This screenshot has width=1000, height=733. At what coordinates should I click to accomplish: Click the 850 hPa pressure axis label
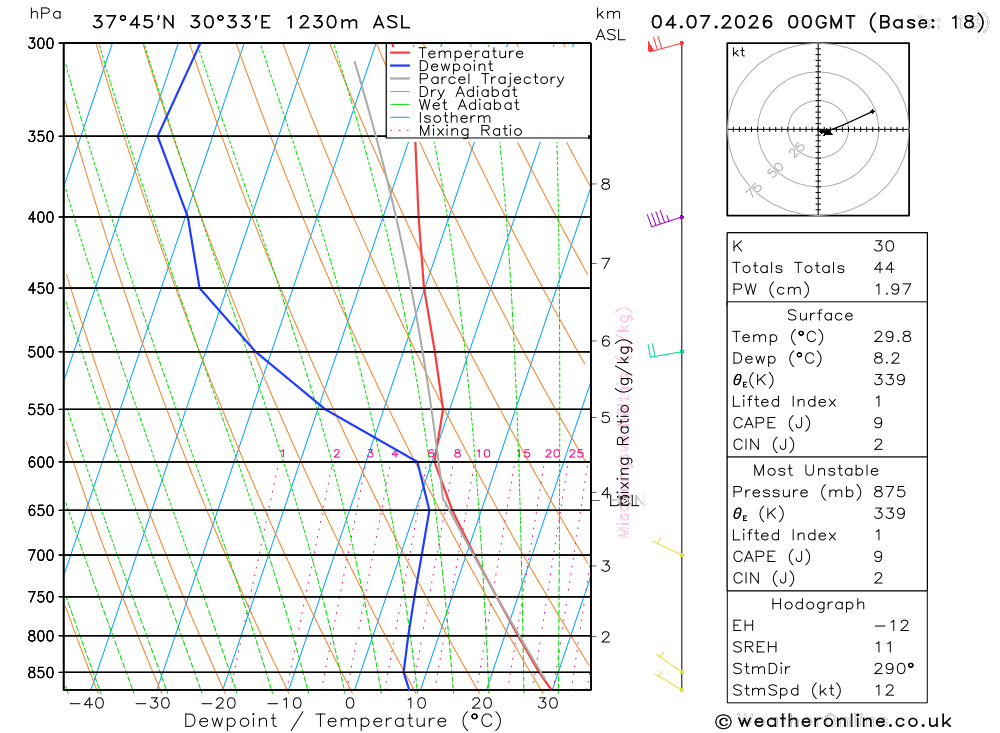pyautogui.click(x=41, y=673)
